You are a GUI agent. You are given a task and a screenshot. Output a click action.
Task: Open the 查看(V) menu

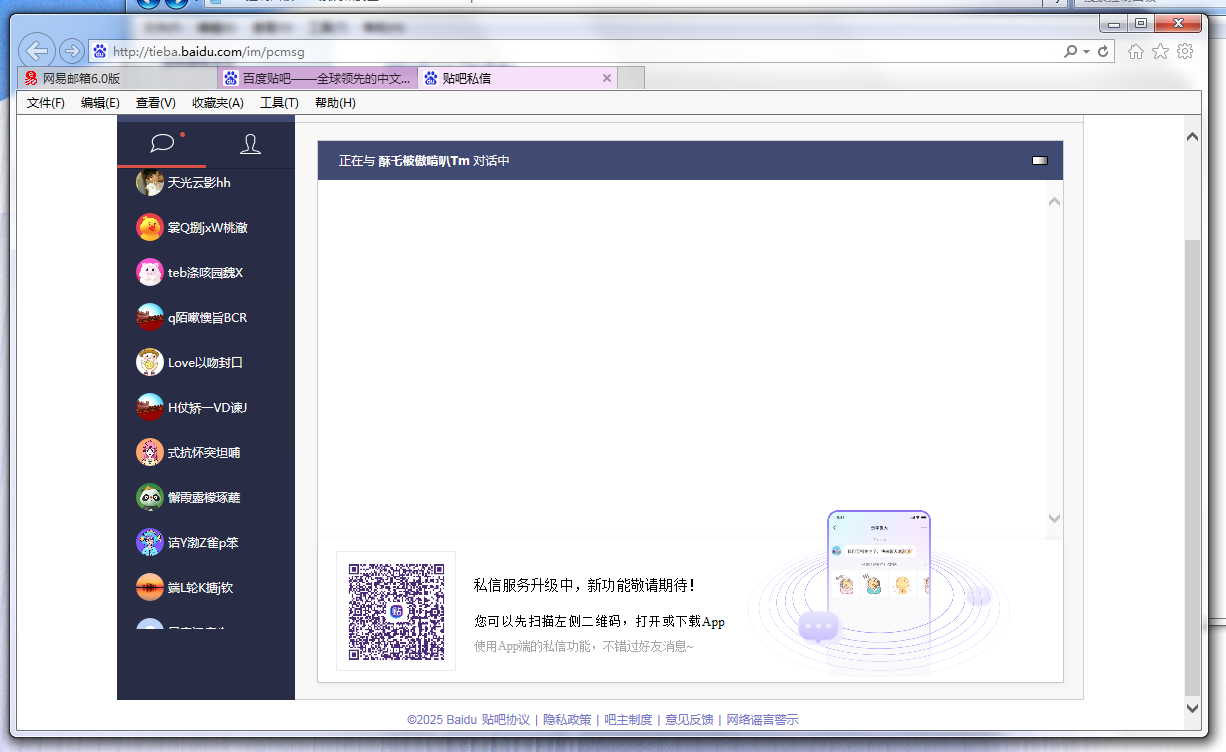(156, 103)
